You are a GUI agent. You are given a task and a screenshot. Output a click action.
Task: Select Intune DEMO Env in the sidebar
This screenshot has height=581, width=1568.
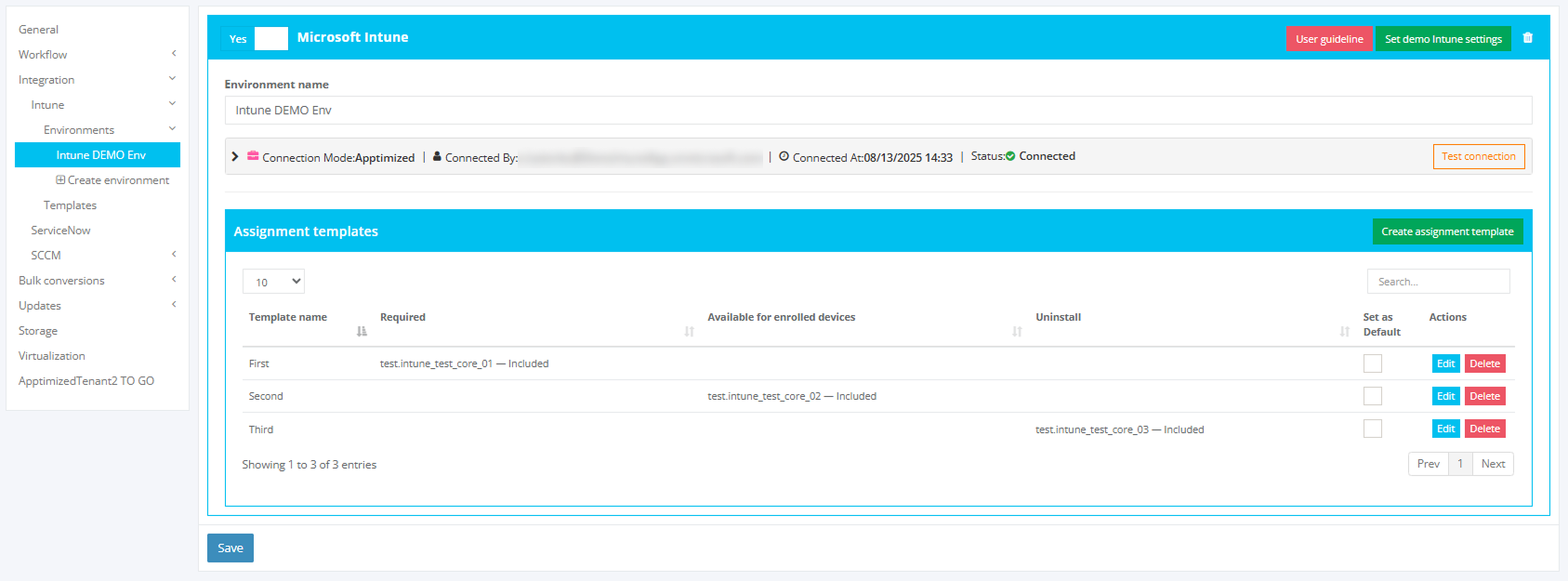point(98,155)
